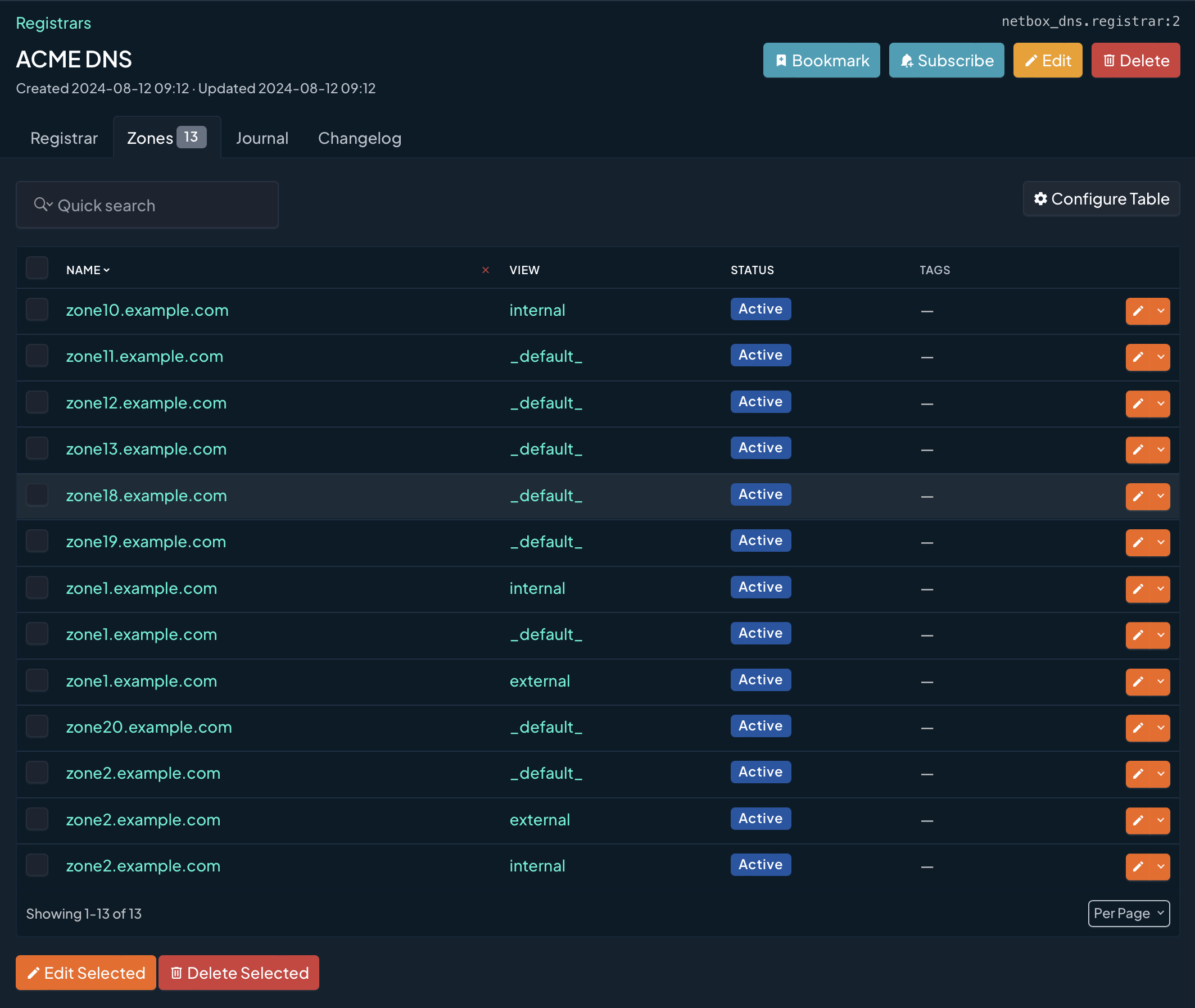Click the edit pencil for zone18.example.com

click(x=1138, y=496)
